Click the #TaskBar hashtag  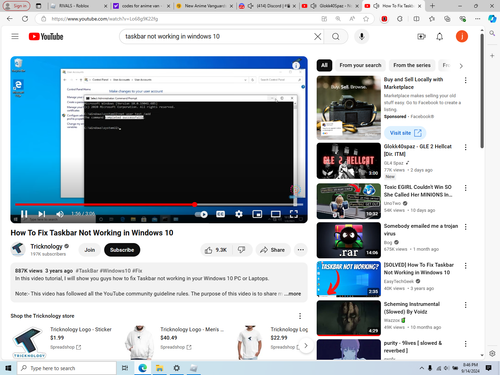point(87,271)
